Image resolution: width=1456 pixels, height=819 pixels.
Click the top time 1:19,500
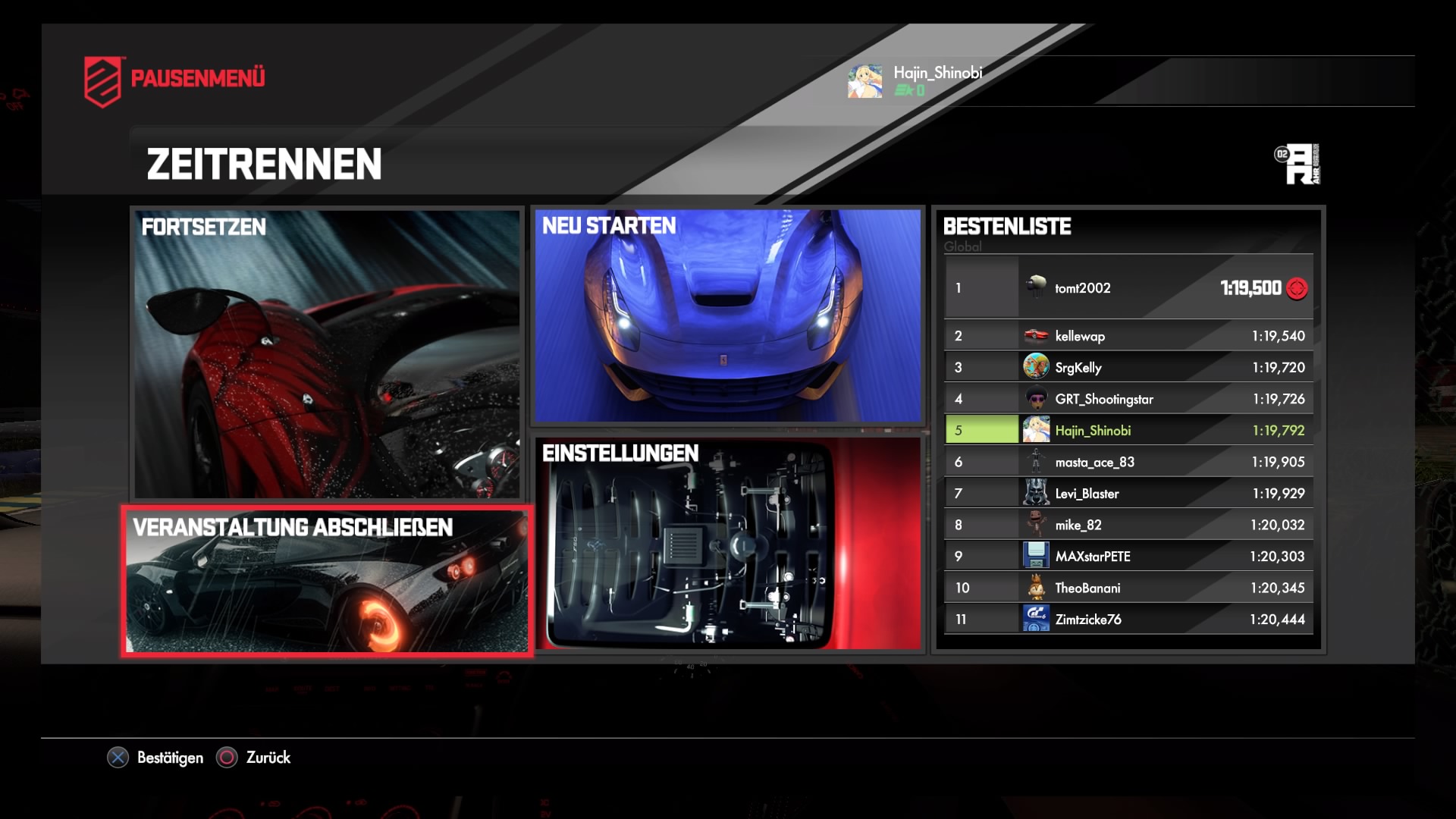1250,288
